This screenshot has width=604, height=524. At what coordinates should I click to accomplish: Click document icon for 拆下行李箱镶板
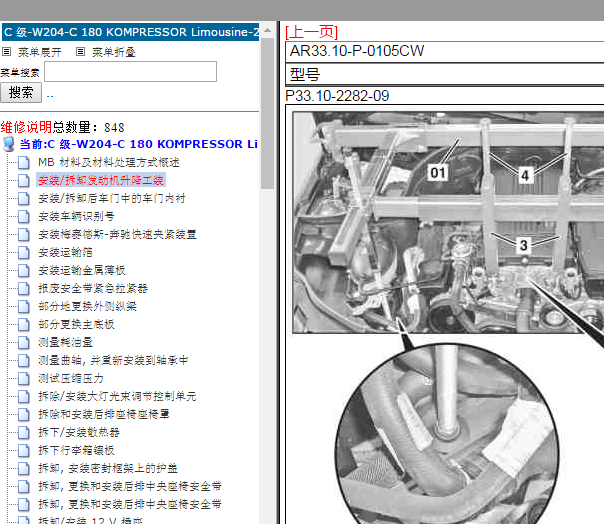[23, 450]
